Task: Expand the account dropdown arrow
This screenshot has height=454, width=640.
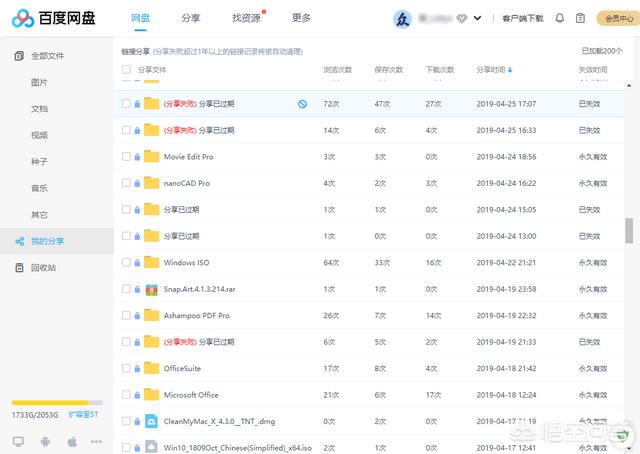Action: (x=477, y=18)
